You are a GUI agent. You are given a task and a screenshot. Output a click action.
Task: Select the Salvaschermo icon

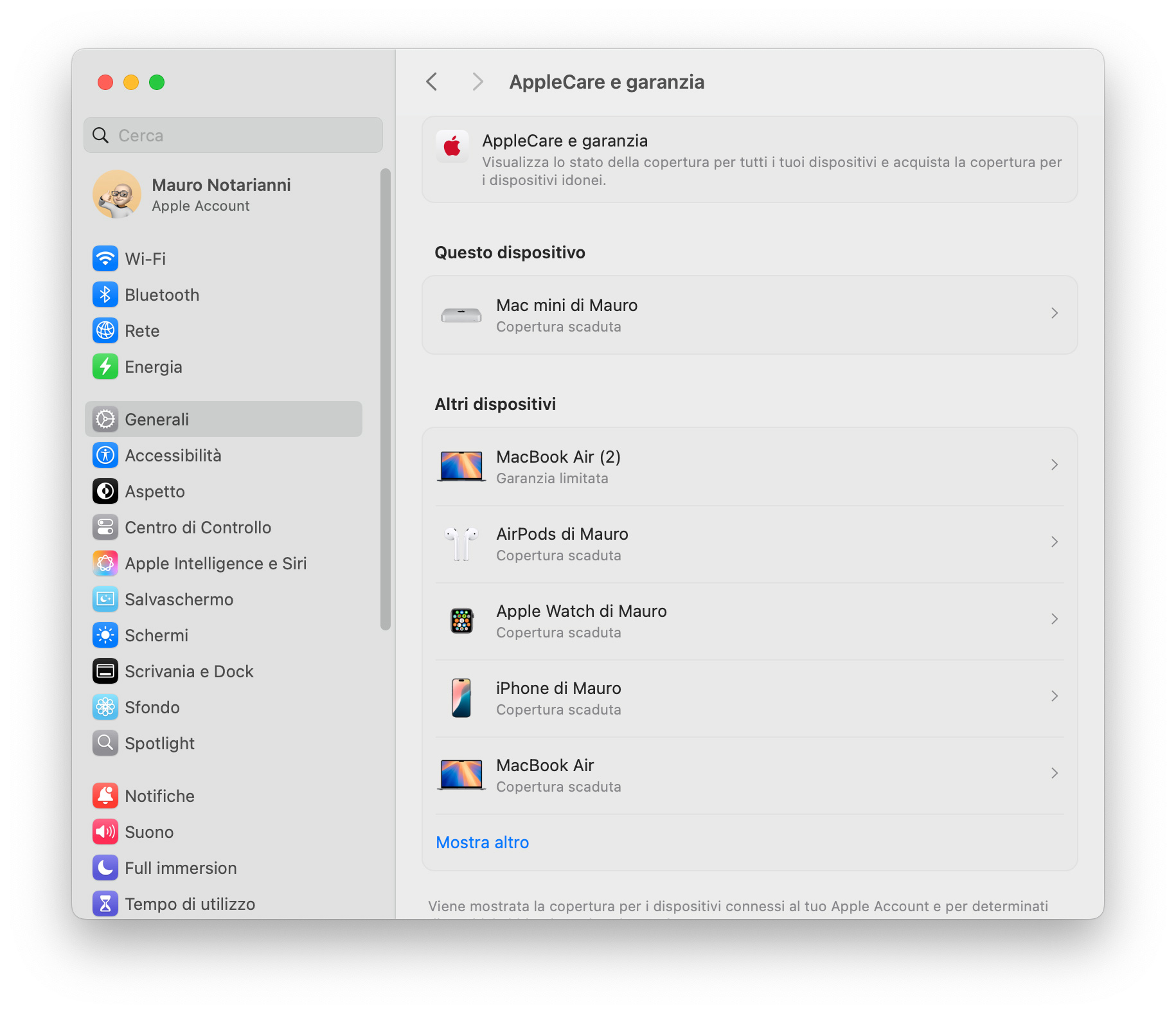tap(105, 599)
